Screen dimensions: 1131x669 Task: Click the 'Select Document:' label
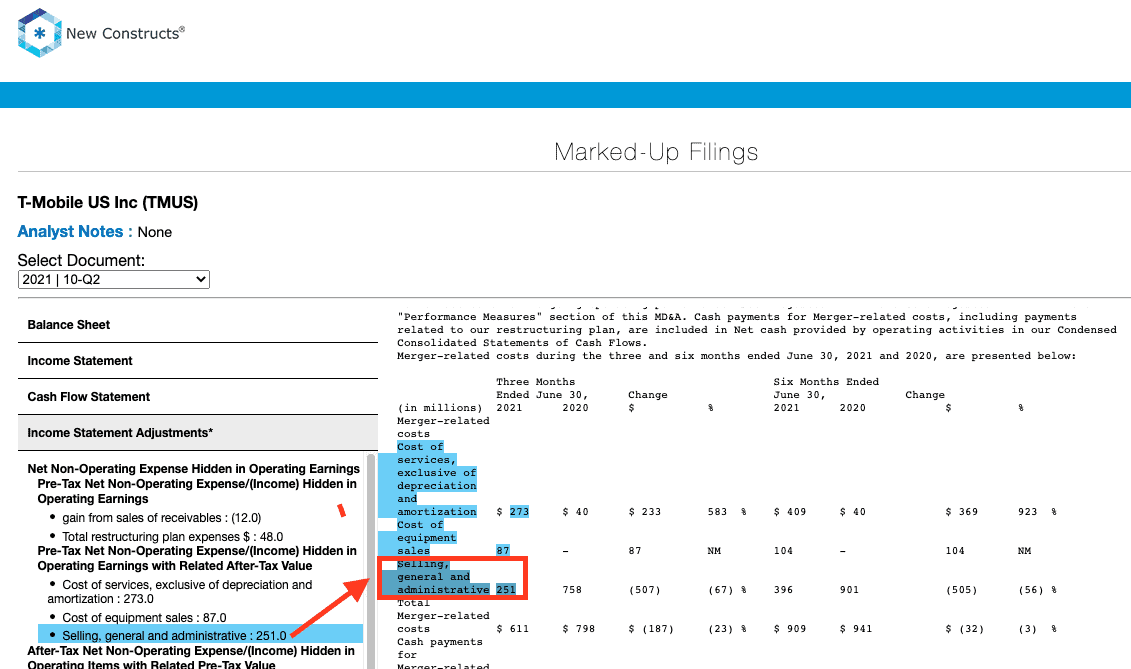point(81,261)
